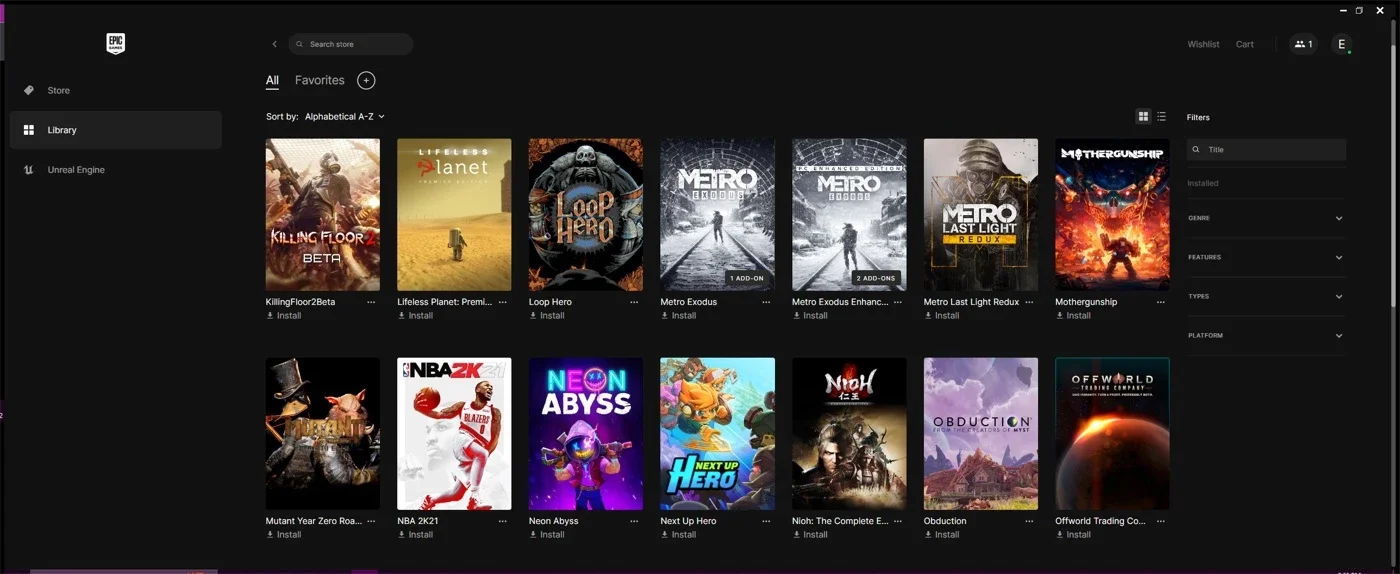Open more options for Mothergunship
This screenshot has width=1400, height=574.
point(1161,302)
